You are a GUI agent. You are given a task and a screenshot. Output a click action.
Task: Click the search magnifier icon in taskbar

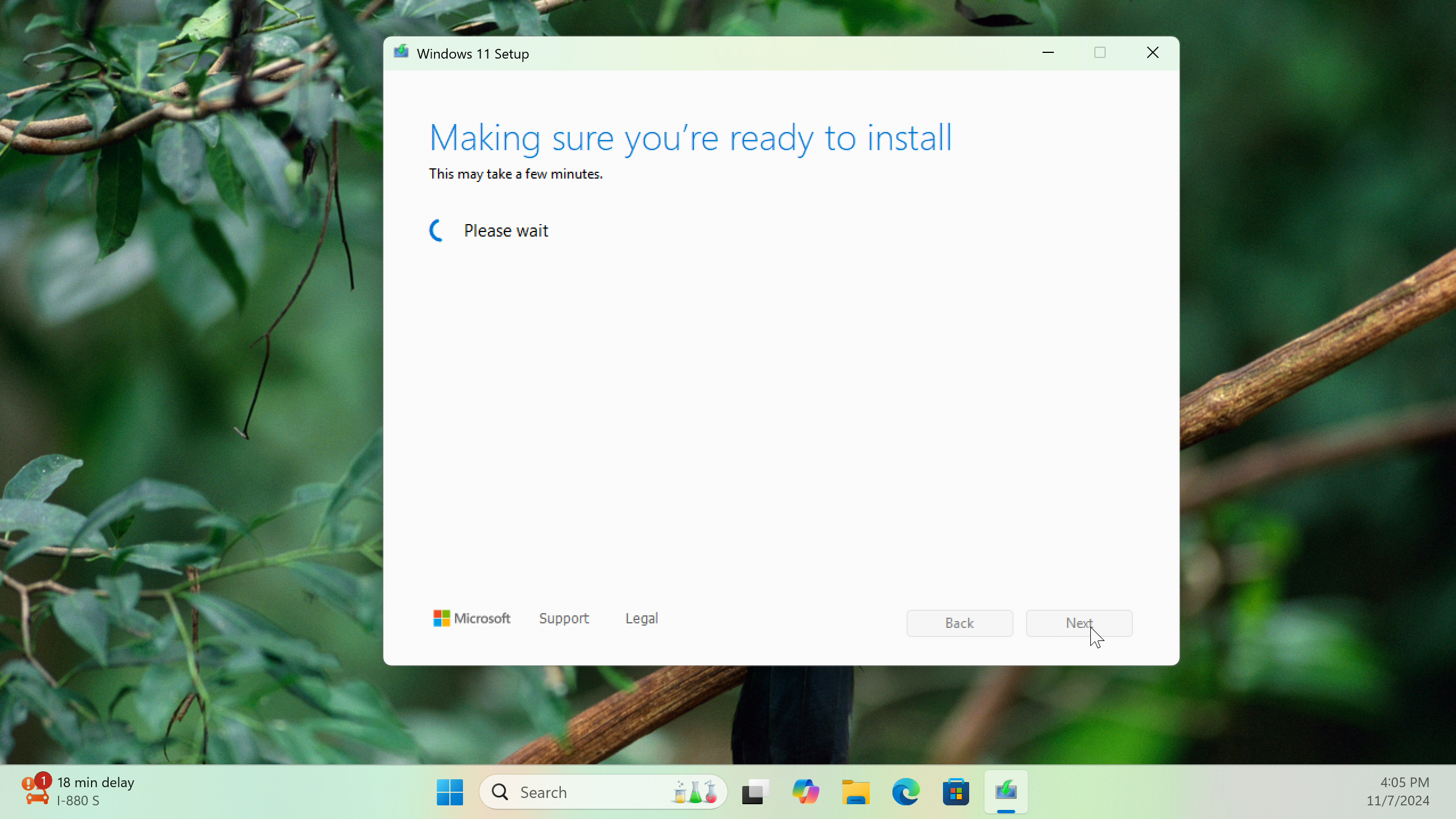click(500, 792)
